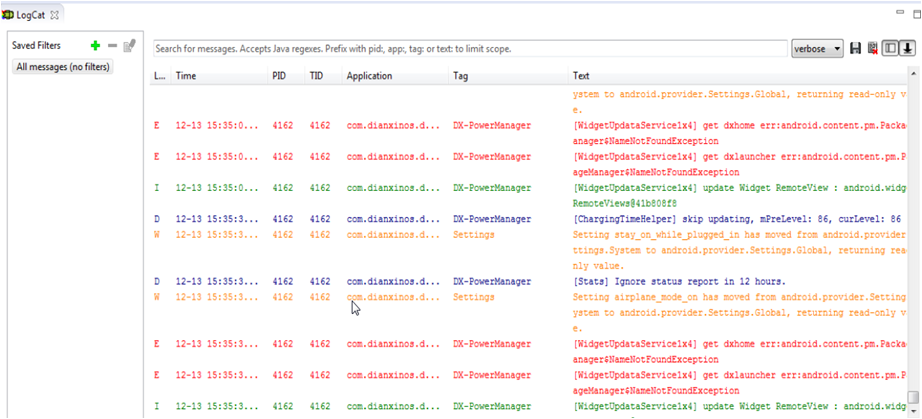Save log messages with the floppy disk icon
The image size is (922, 419).
[x=856, y=49]
